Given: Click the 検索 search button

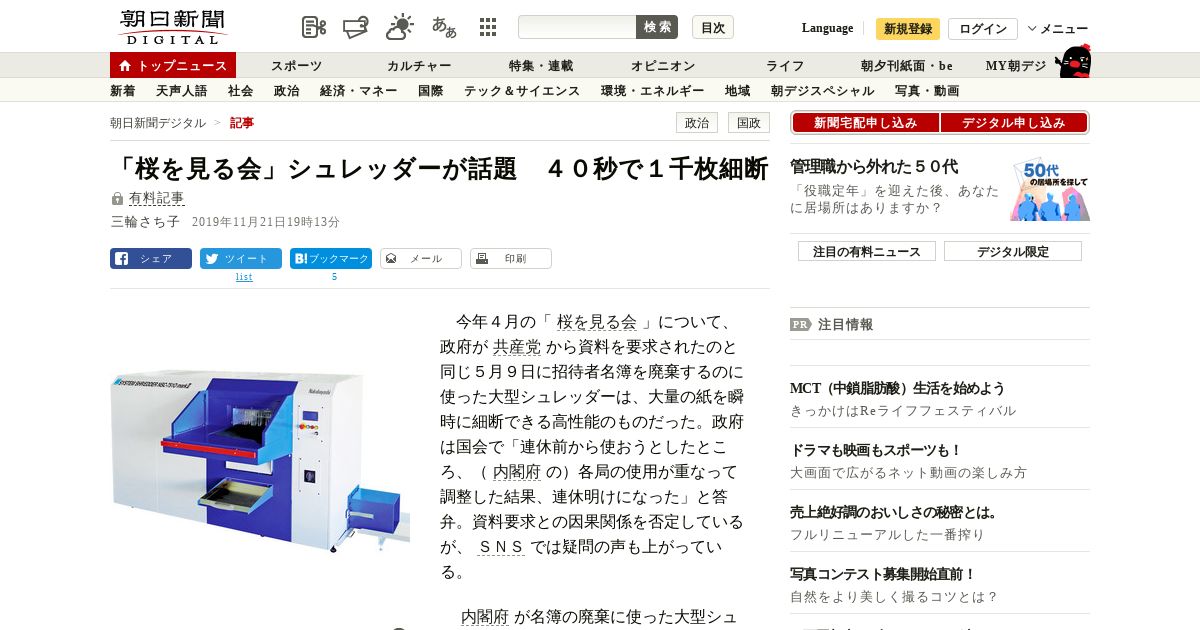Looking at the screenshot, I should tap(657, 27).
